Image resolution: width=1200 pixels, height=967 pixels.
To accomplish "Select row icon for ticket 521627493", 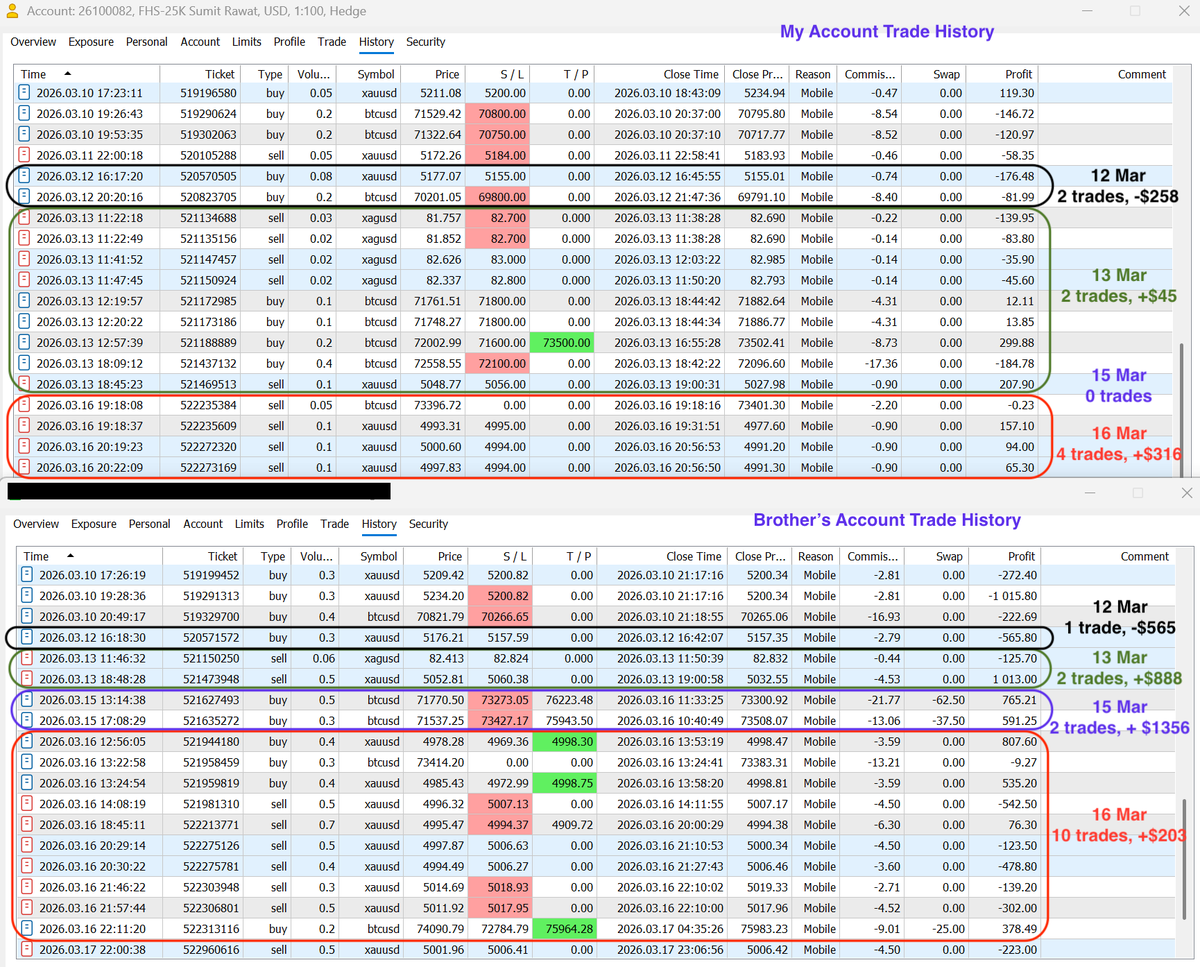I will (x=28, y=700).
